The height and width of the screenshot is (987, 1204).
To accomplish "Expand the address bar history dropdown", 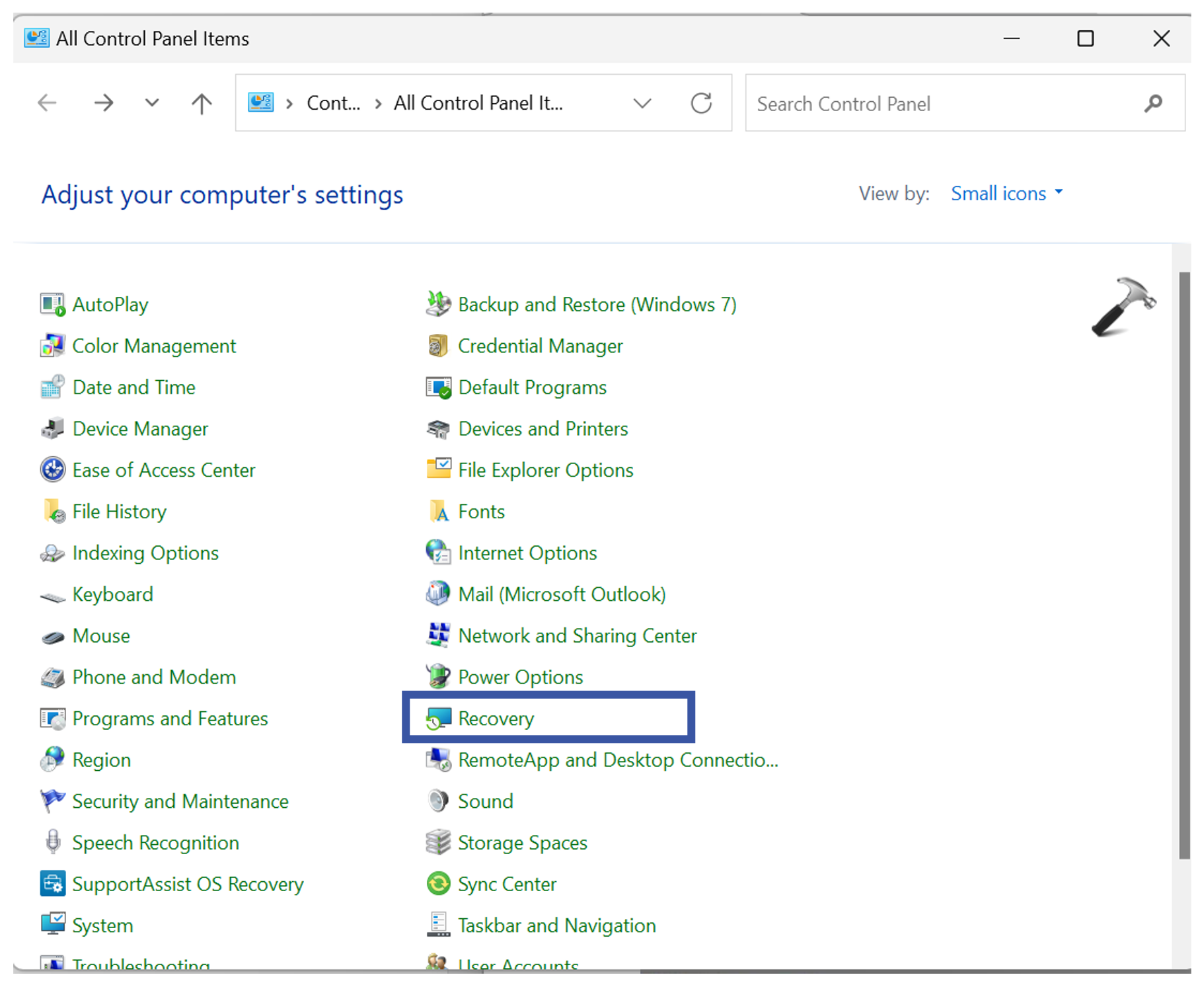I will click(x=642, y=103).
